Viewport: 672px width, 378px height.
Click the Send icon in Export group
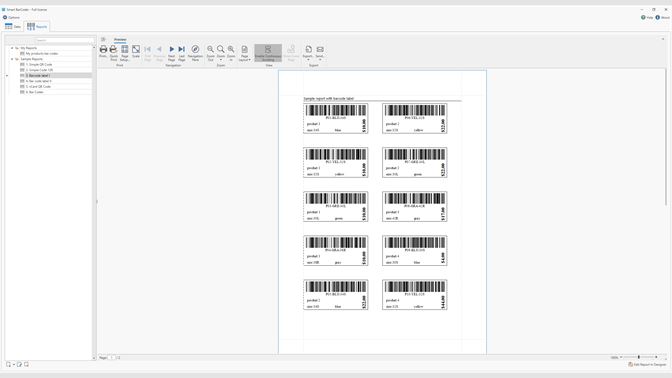[x=320, y=50]
